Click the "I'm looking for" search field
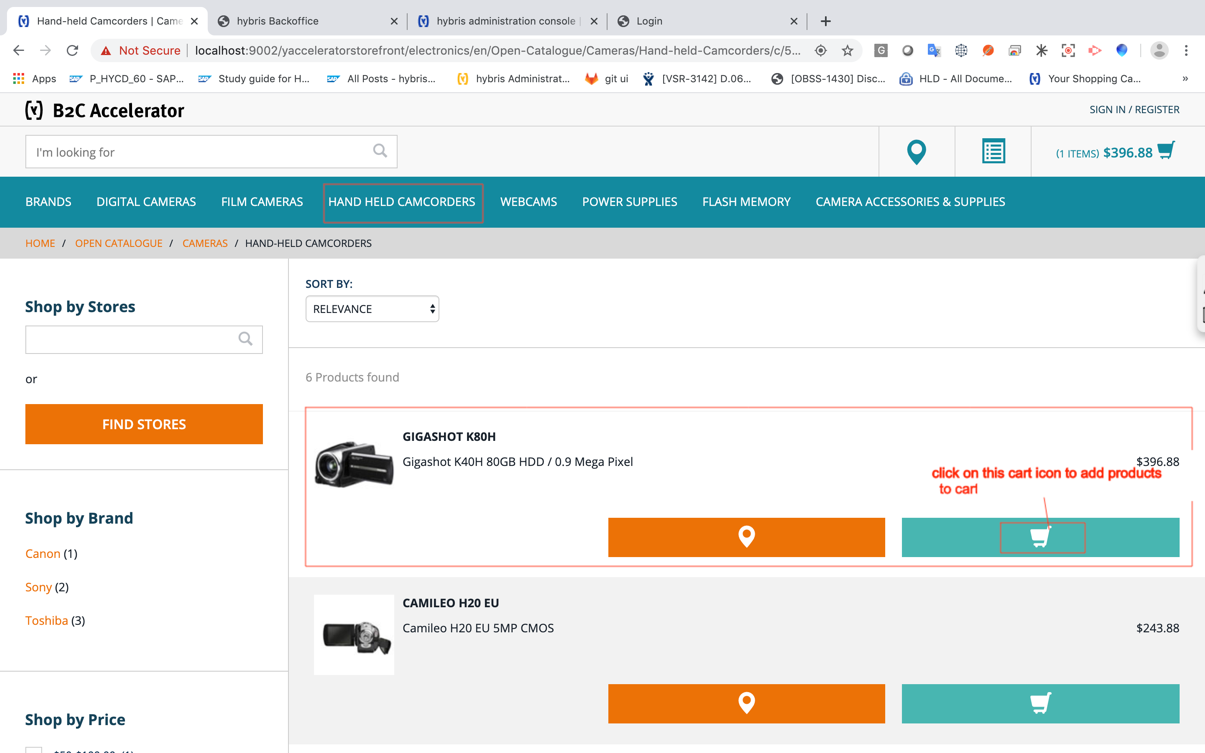Viewport: 1205px width, 753px height. point(200,152)
